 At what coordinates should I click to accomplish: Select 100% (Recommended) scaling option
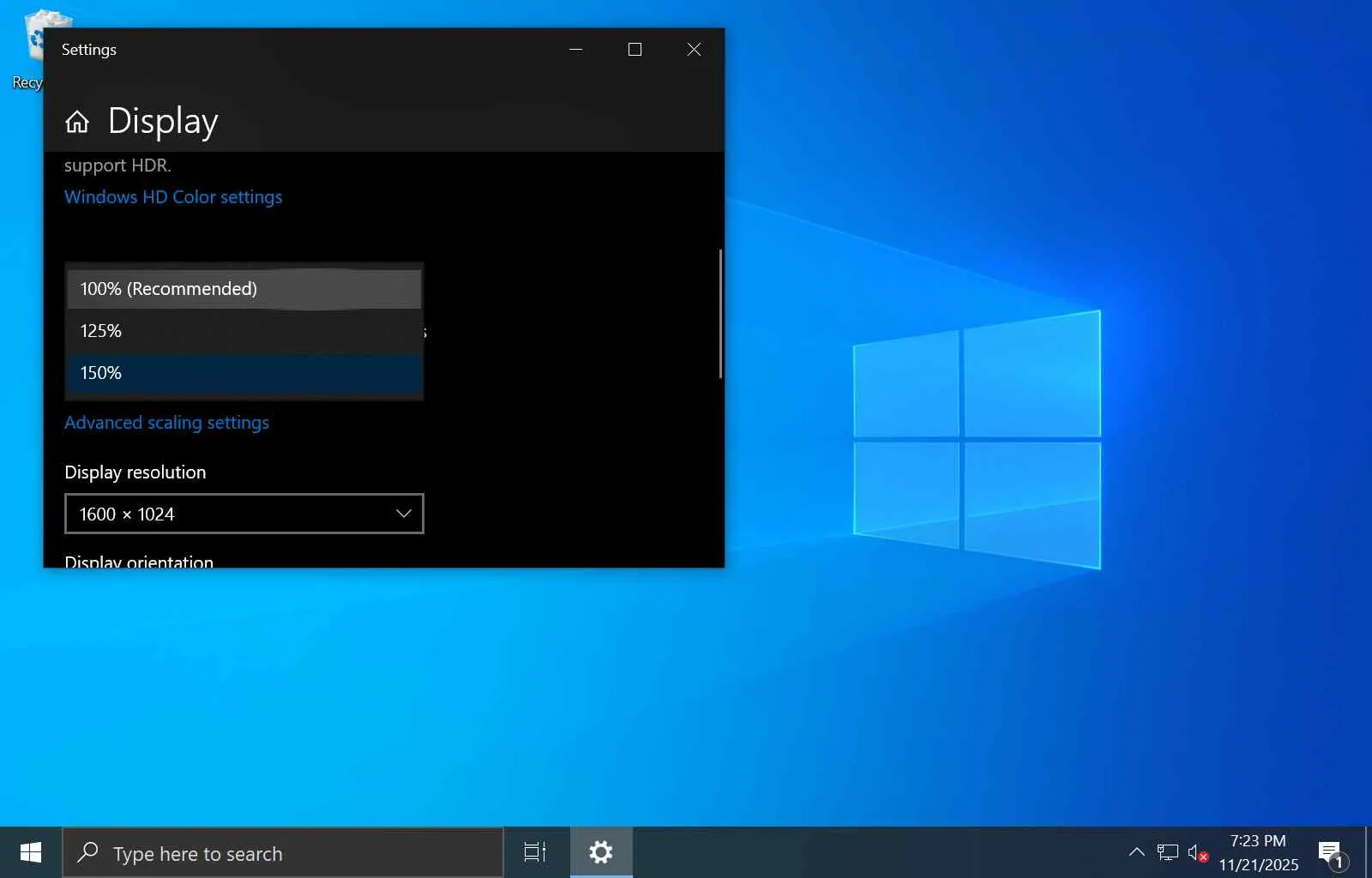[244, 289]
